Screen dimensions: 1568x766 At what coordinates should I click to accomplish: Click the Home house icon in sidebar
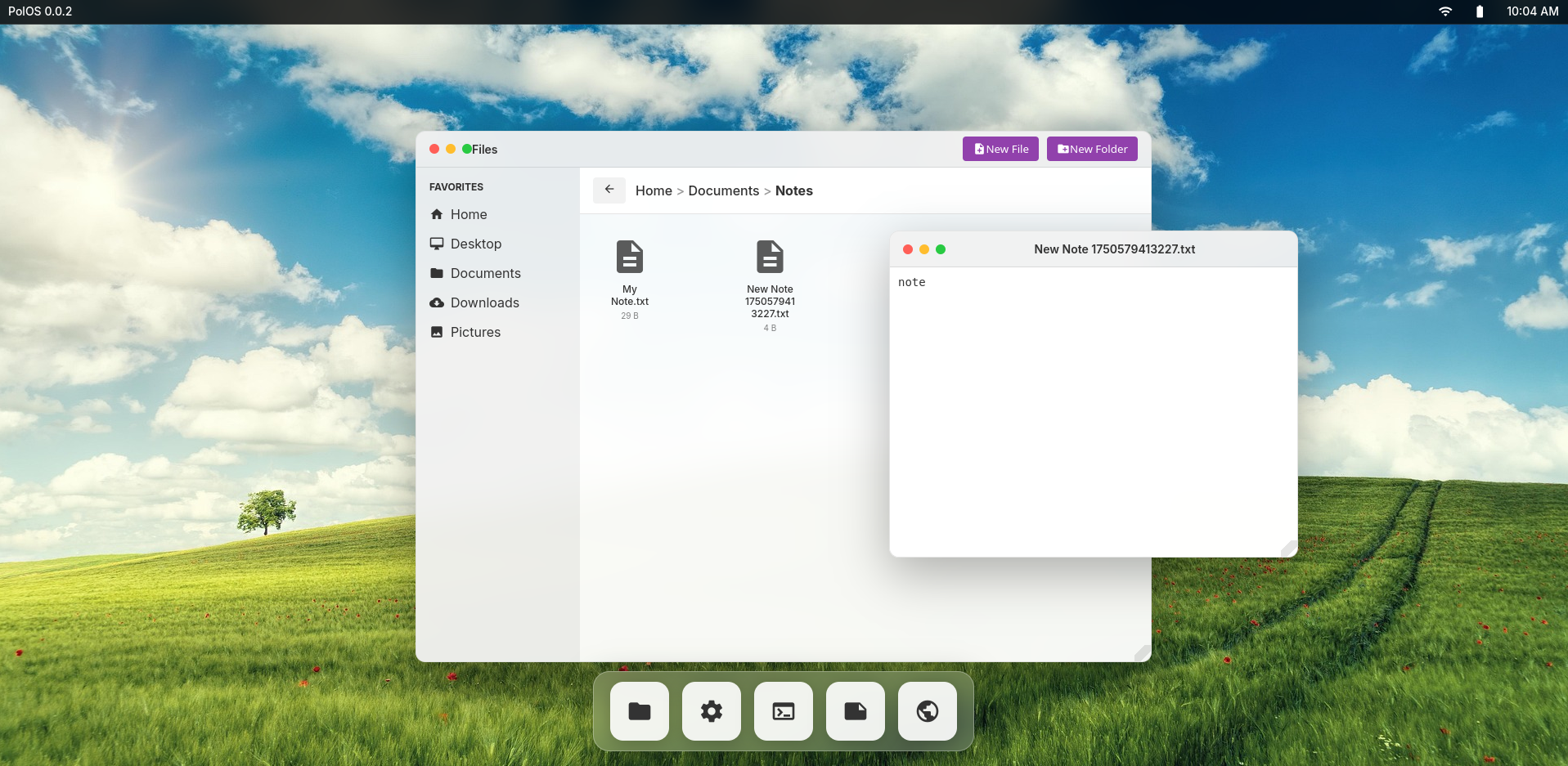(x=437, y=214)
